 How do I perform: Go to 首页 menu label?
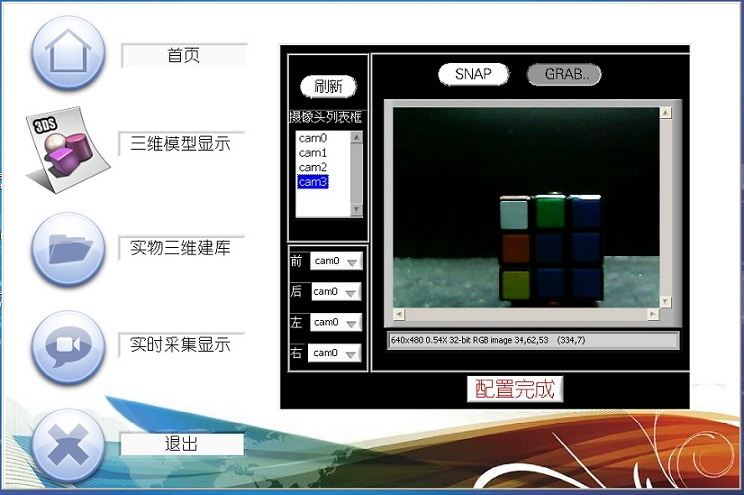coord(184,56)
